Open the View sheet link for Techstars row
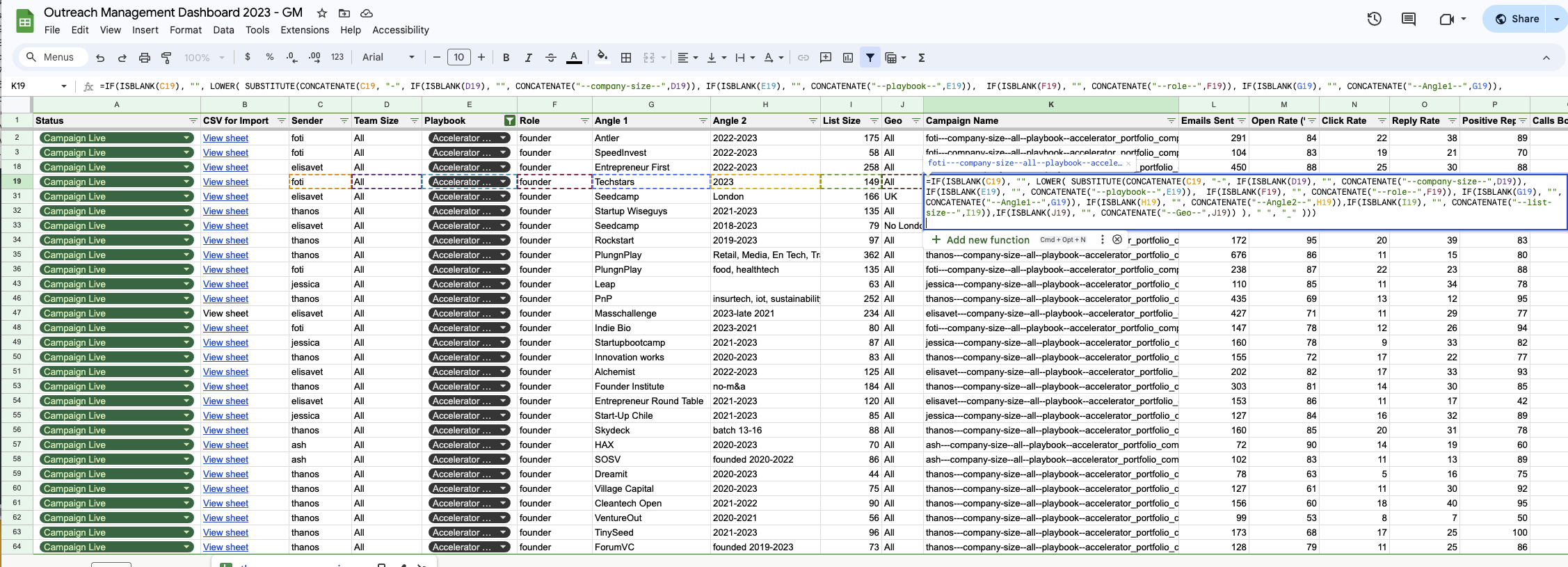 pyautogui.click(x=225, y=182)
